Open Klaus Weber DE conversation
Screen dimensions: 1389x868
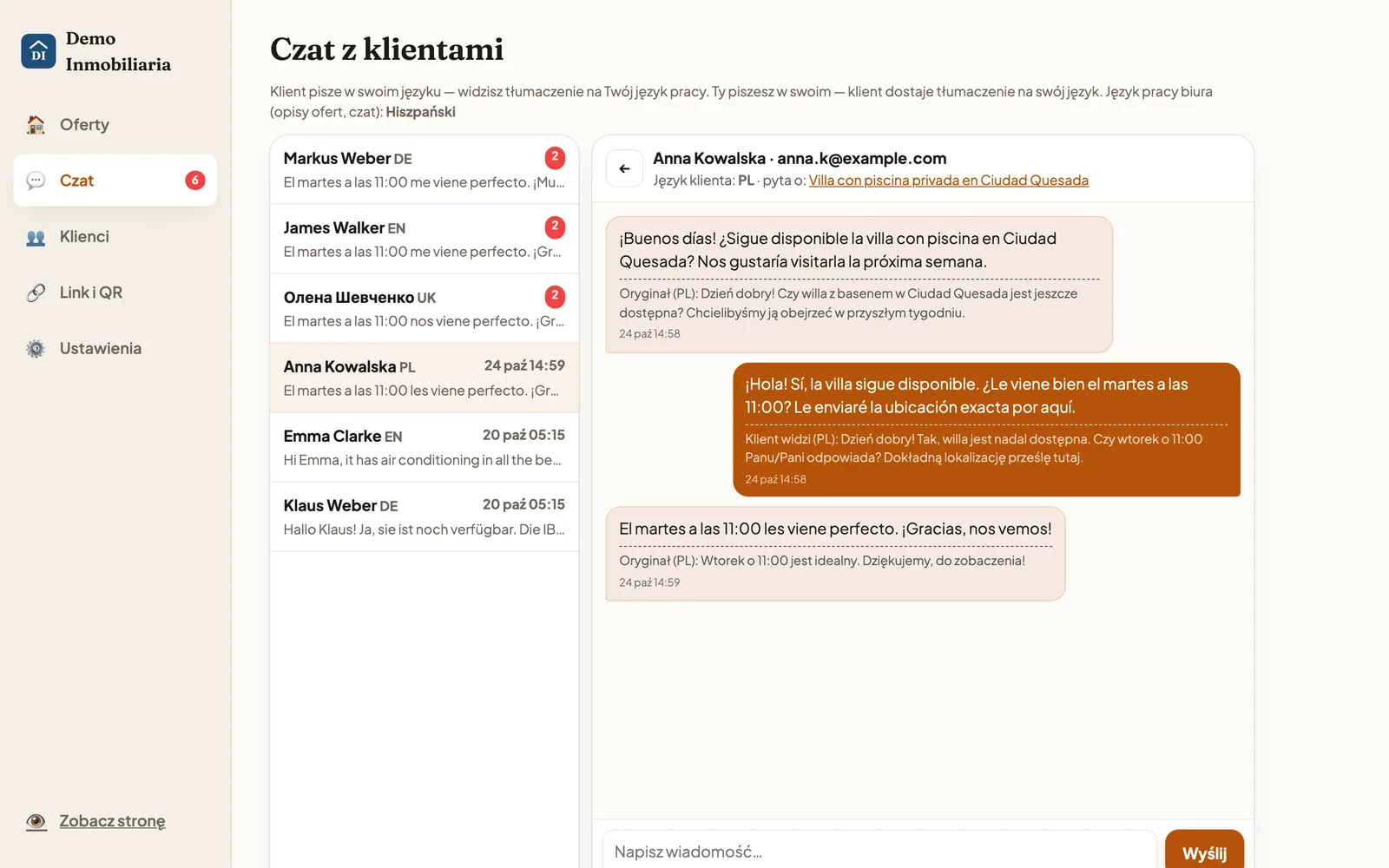(425, 516)
